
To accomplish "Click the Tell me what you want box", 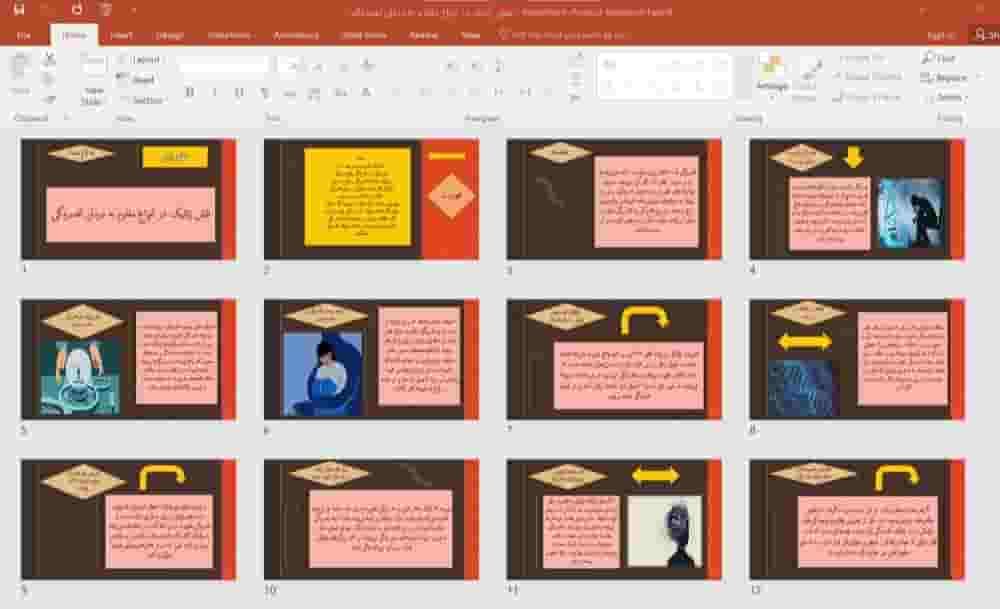I will click(x=564, y=36).
